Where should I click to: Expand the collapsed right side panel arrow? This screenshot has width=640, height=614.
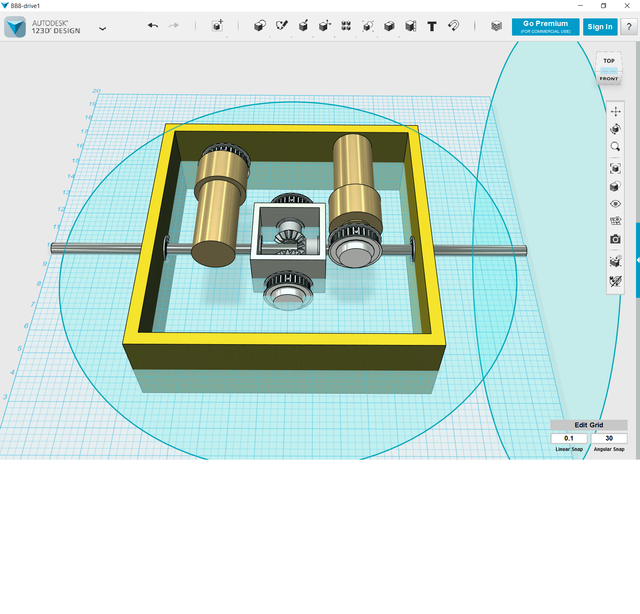coord(638,260)
